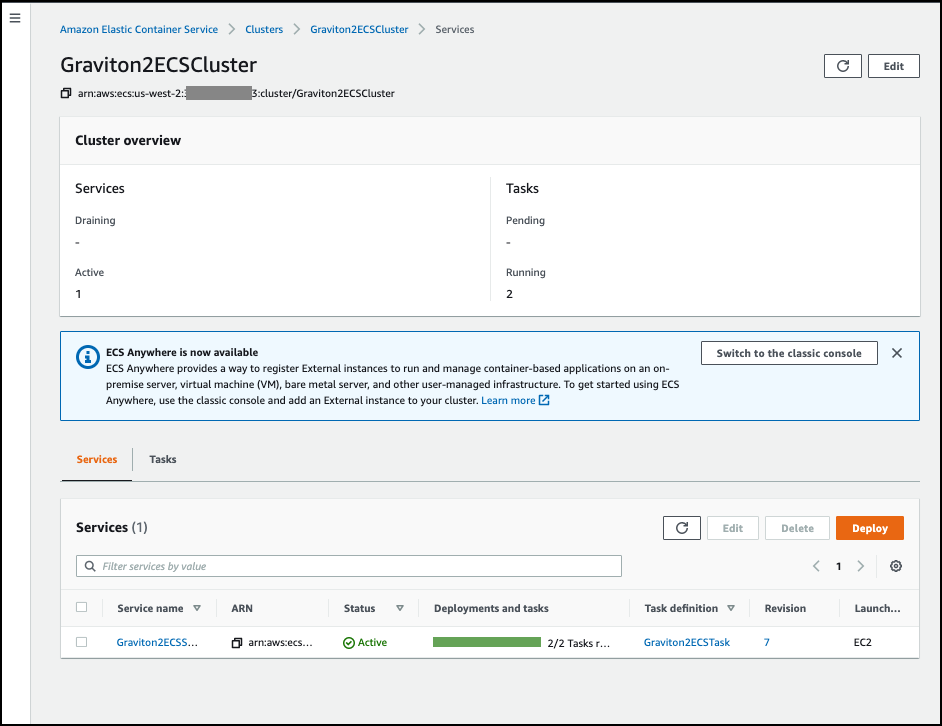Click the Deploy button

pyautogui.click(x=869, y=528)
